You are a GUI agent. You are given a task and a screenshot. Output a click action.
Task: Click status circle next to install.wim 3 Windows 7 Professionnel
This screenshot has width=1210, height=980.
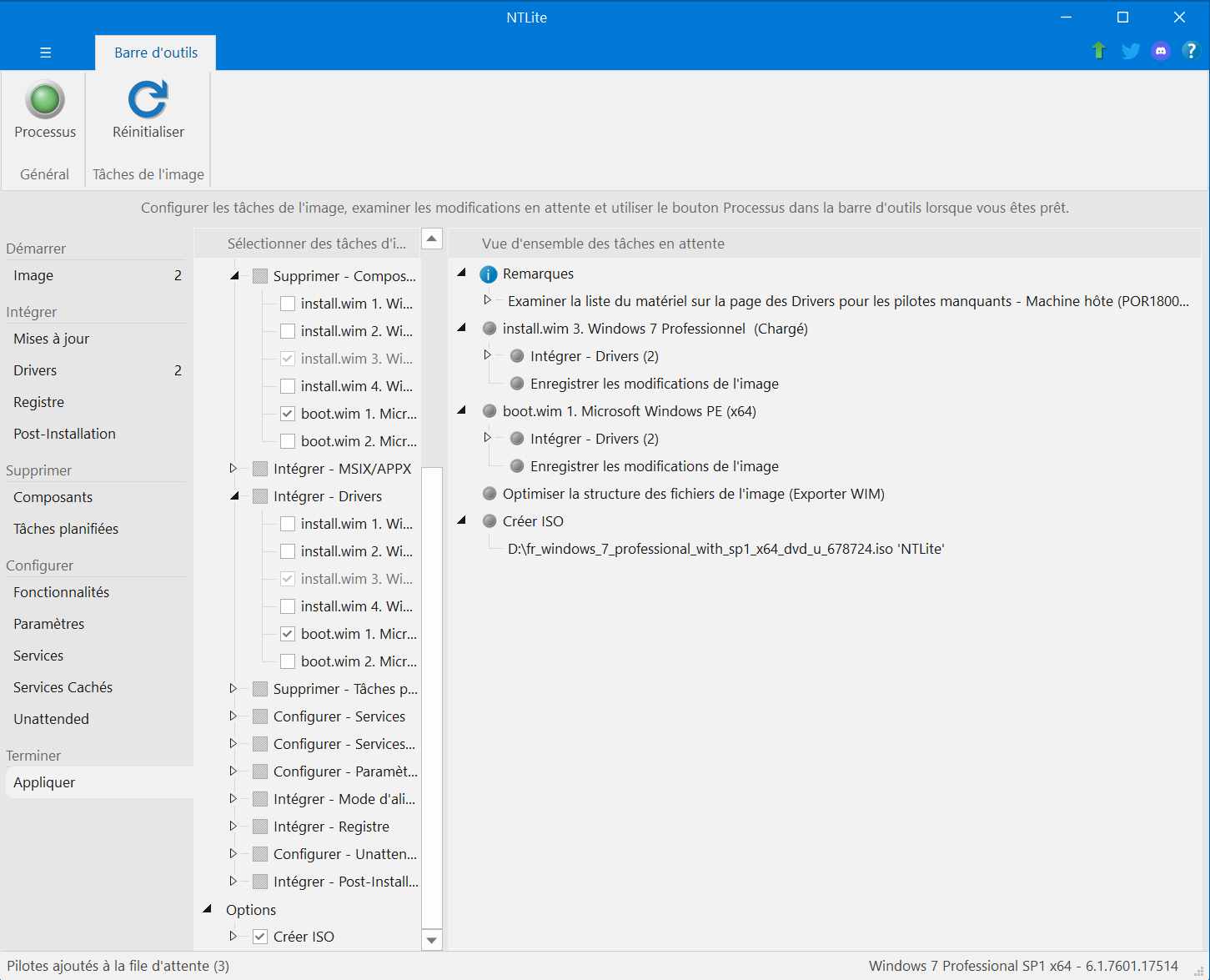490,329
